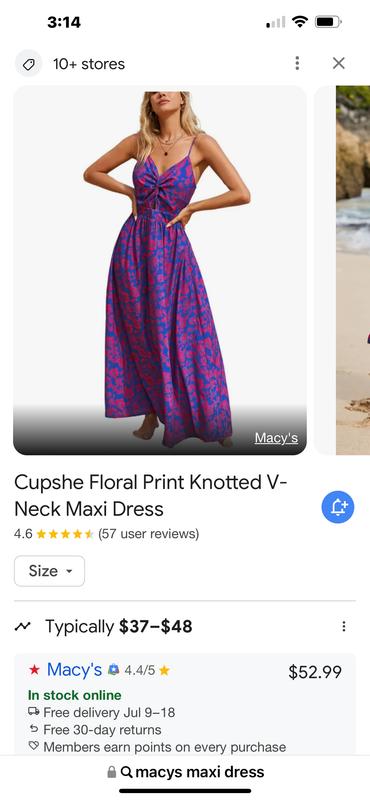Tap the macys maxi dress address bar
Image resolution: width=370 pixels, height=800 pixels.
[x=185, y=772]
